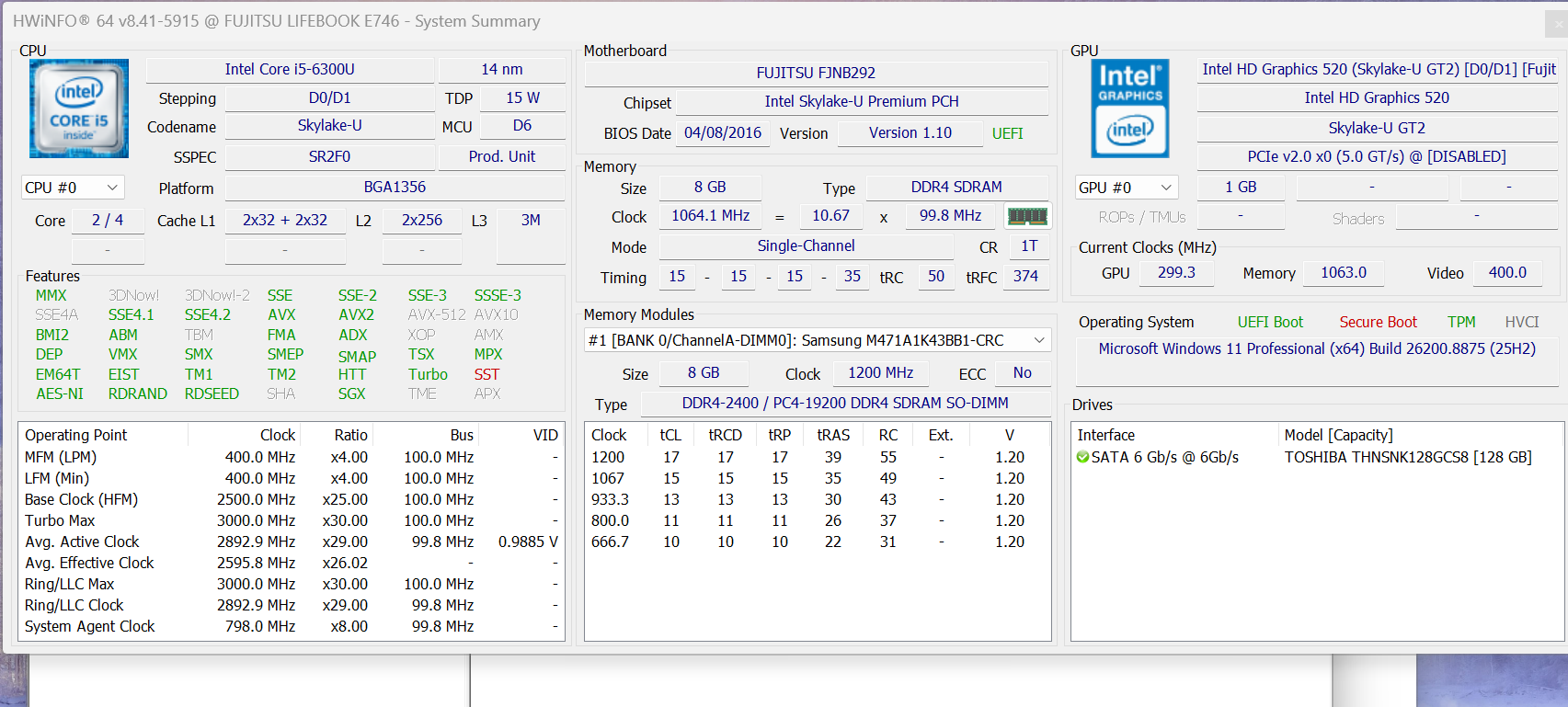Click the Core count 2 / 4

click(108, 221)
